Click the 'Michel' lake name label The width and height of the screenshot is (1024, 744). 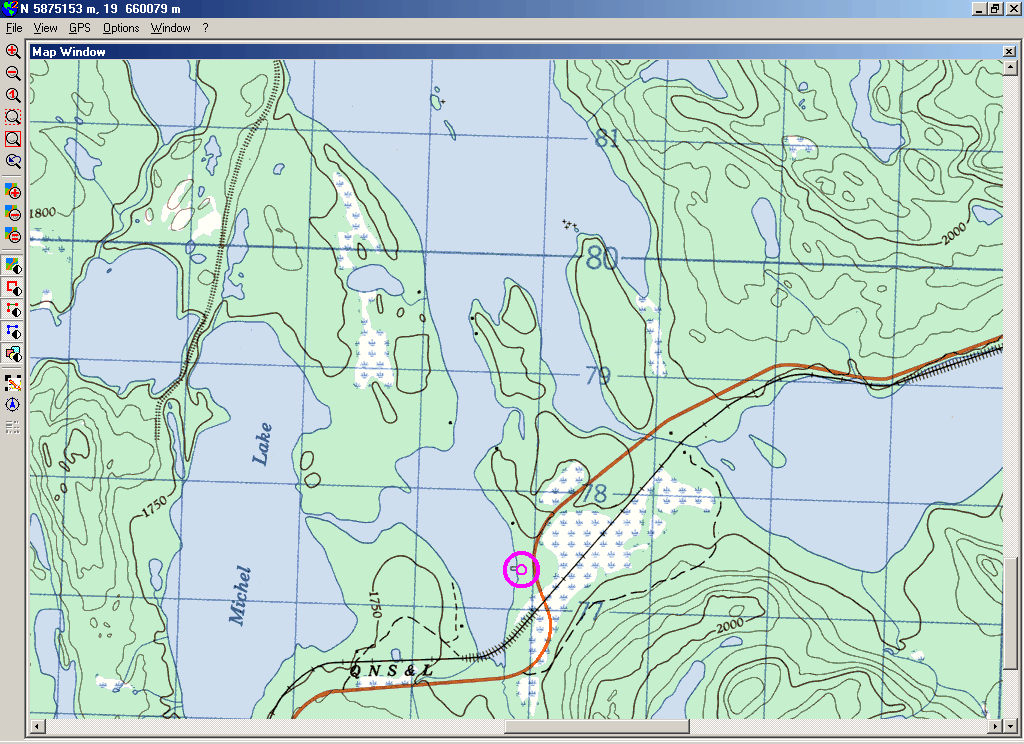[x=241, y=596]
